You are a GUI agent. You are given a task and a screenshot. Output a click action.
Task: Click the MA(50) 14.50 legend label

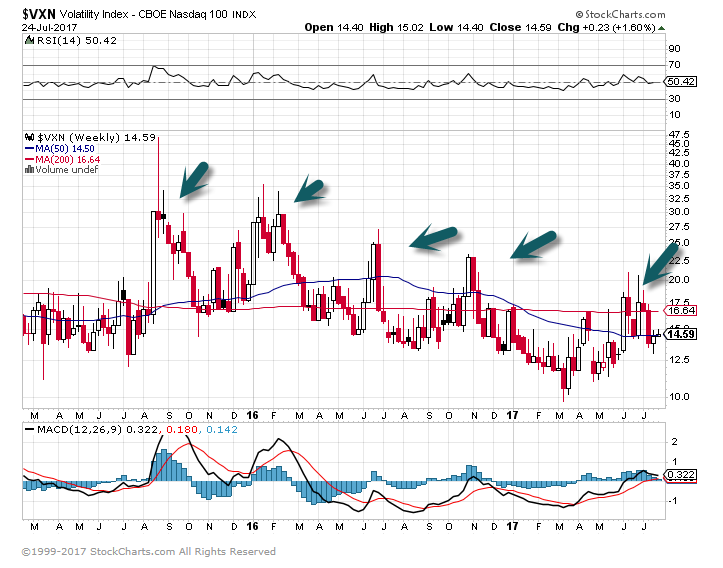[x=65, y=149]
